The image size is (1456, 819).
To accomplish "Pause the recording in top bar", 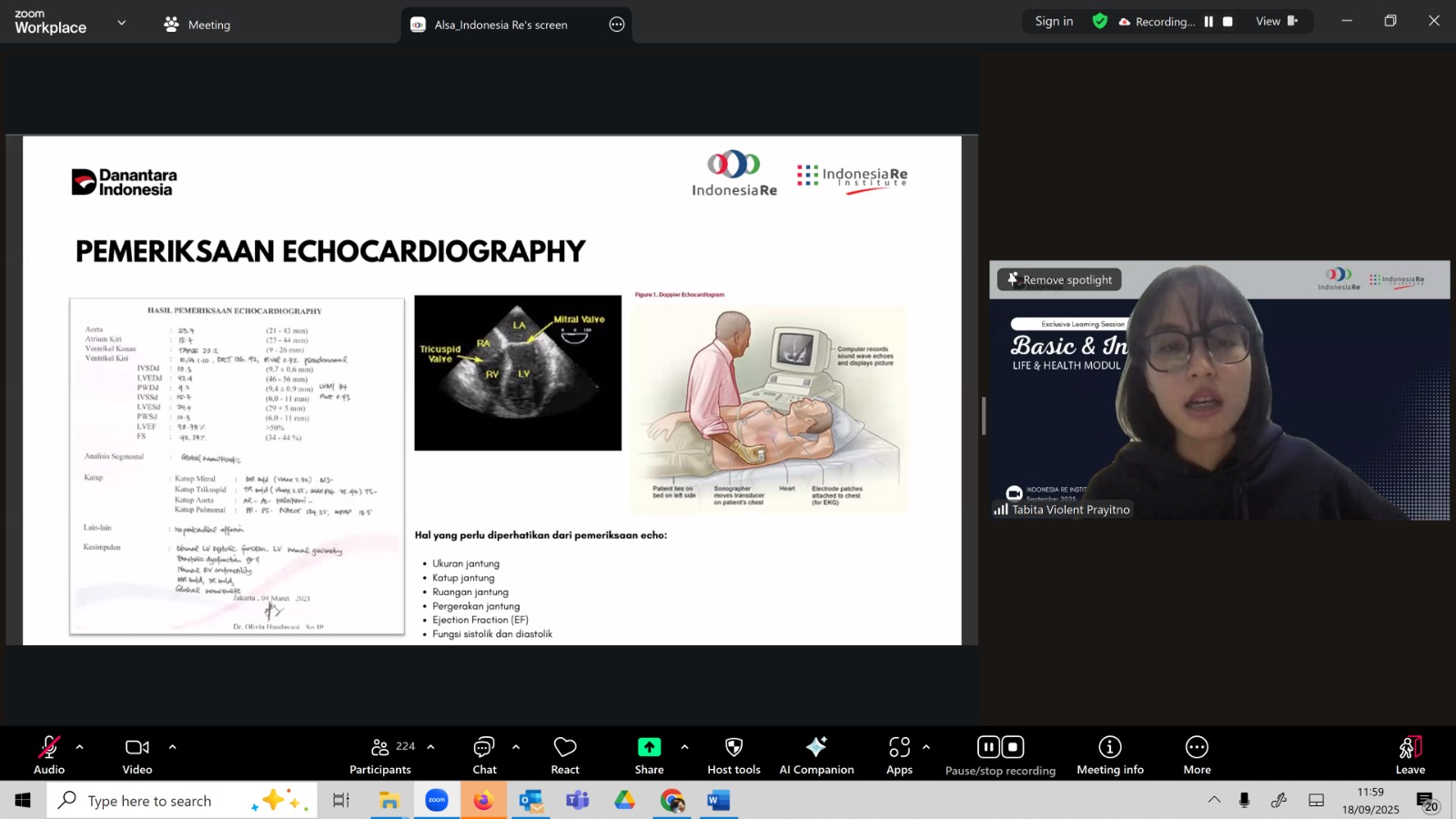I will pyautogui.click(x=1208, y=22).
